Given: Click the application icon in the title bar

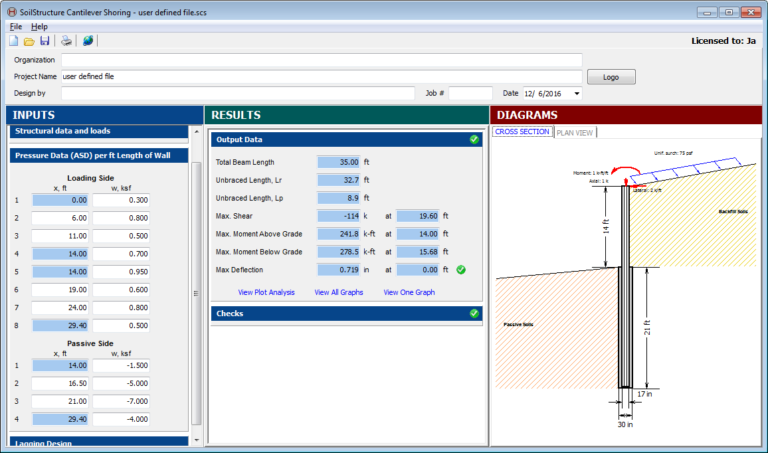Looking at the screenshot, I should coord(12,12).
